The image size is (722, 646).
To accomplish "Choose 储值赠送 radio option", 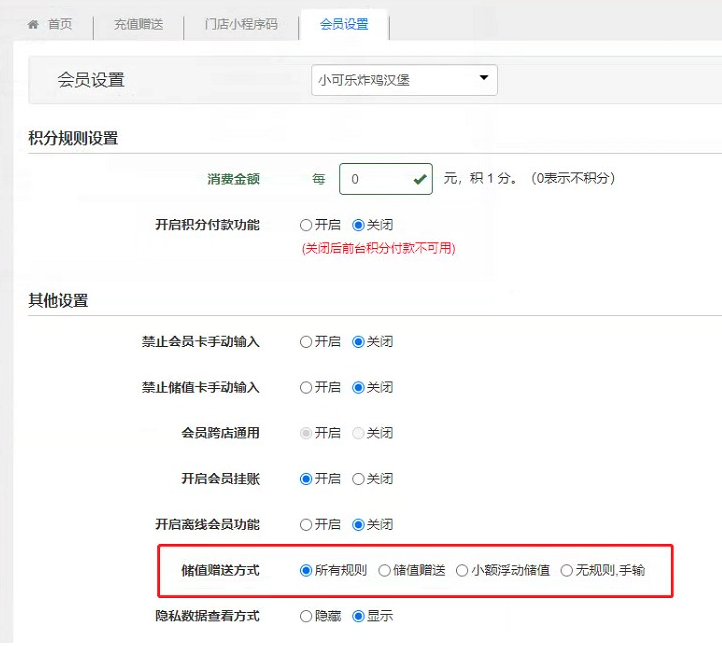I will pyautogui.click(x=385, y=570).
